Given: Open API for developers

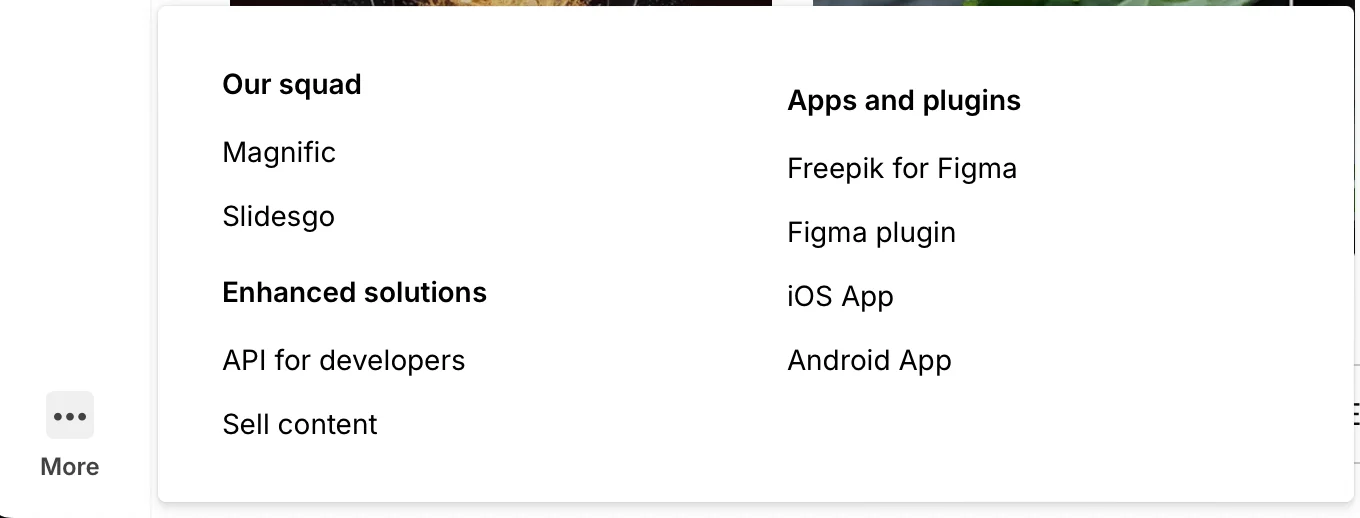Looking at the screenshot, I should pyautogui.click(x=344, y=360).
